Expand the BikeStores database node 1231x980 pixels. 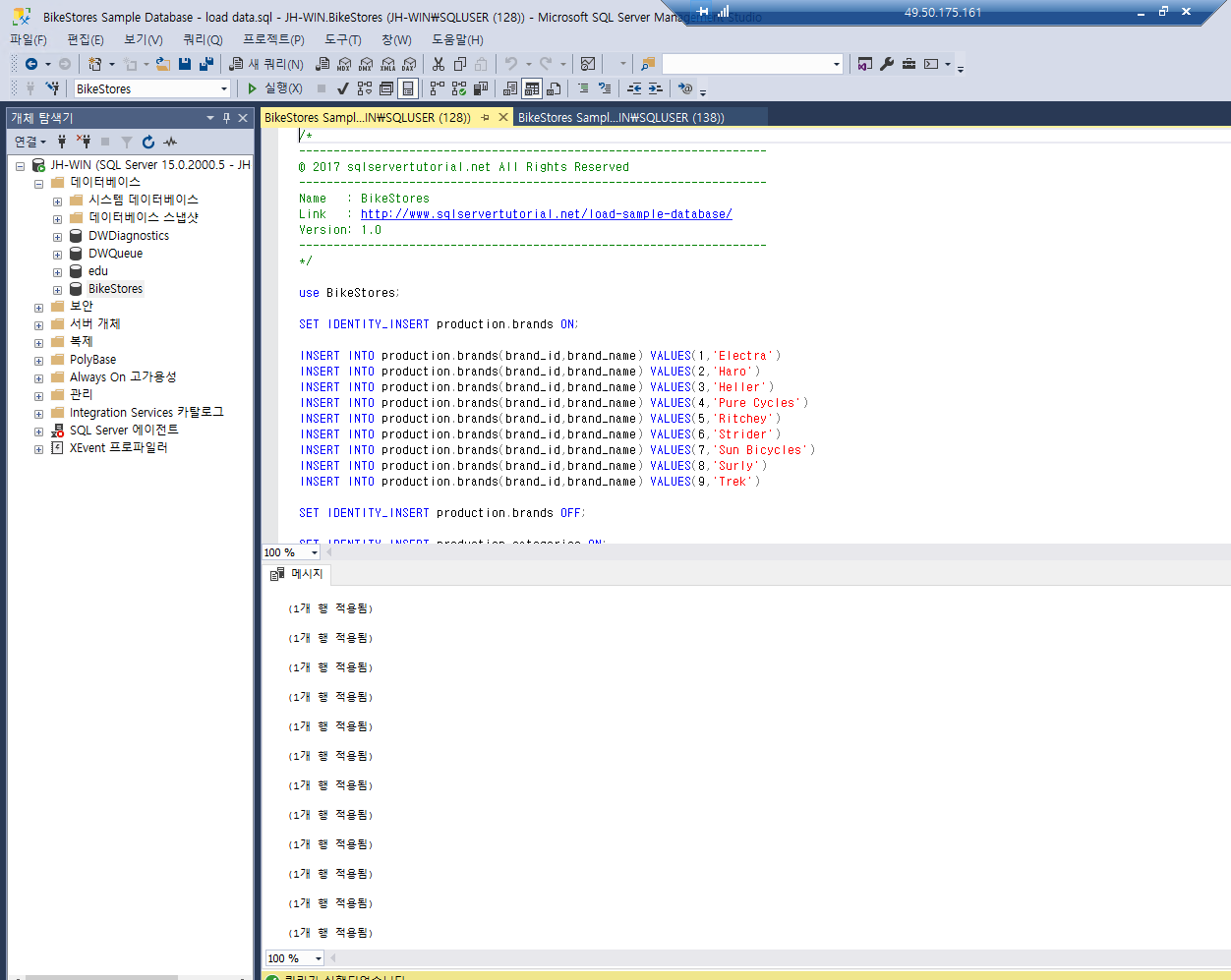coord(57,290)
